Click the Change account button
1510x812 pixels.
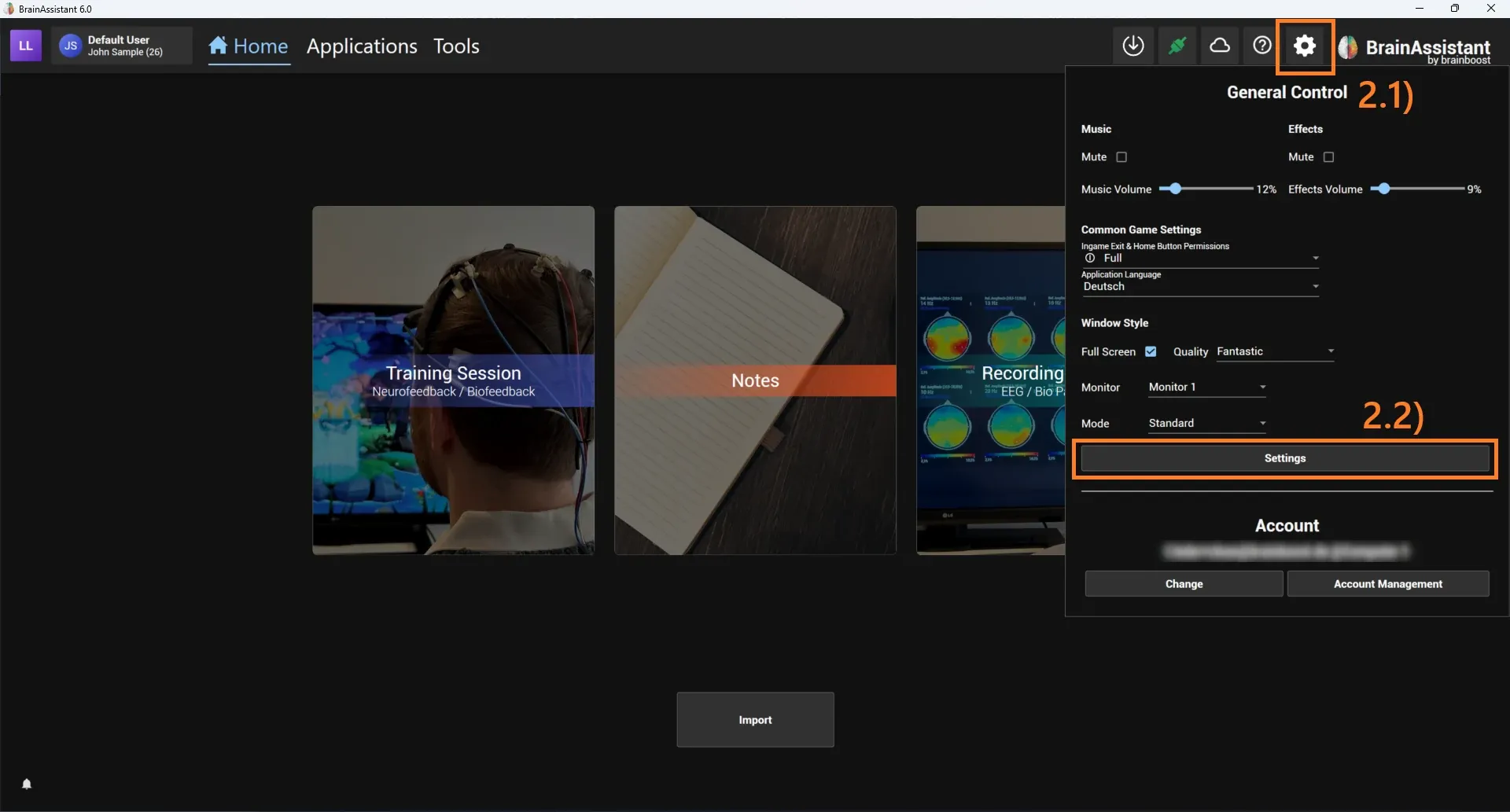(1184, 584)
